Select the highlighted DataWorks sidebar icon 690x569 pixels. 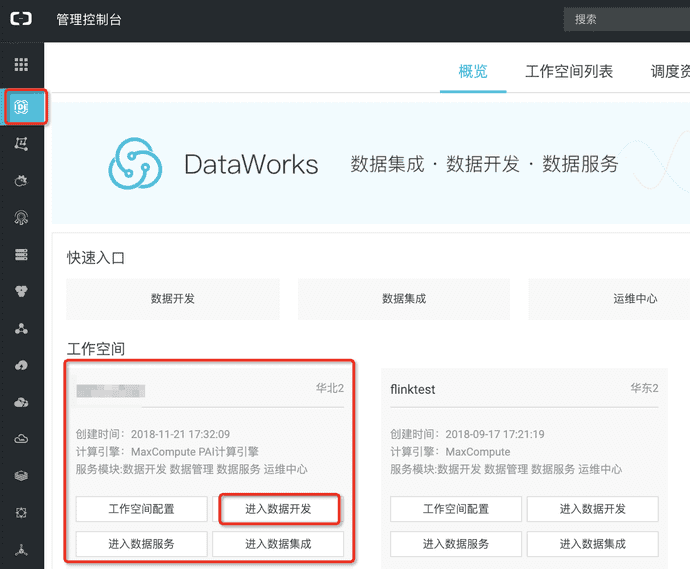click(22, 107)
